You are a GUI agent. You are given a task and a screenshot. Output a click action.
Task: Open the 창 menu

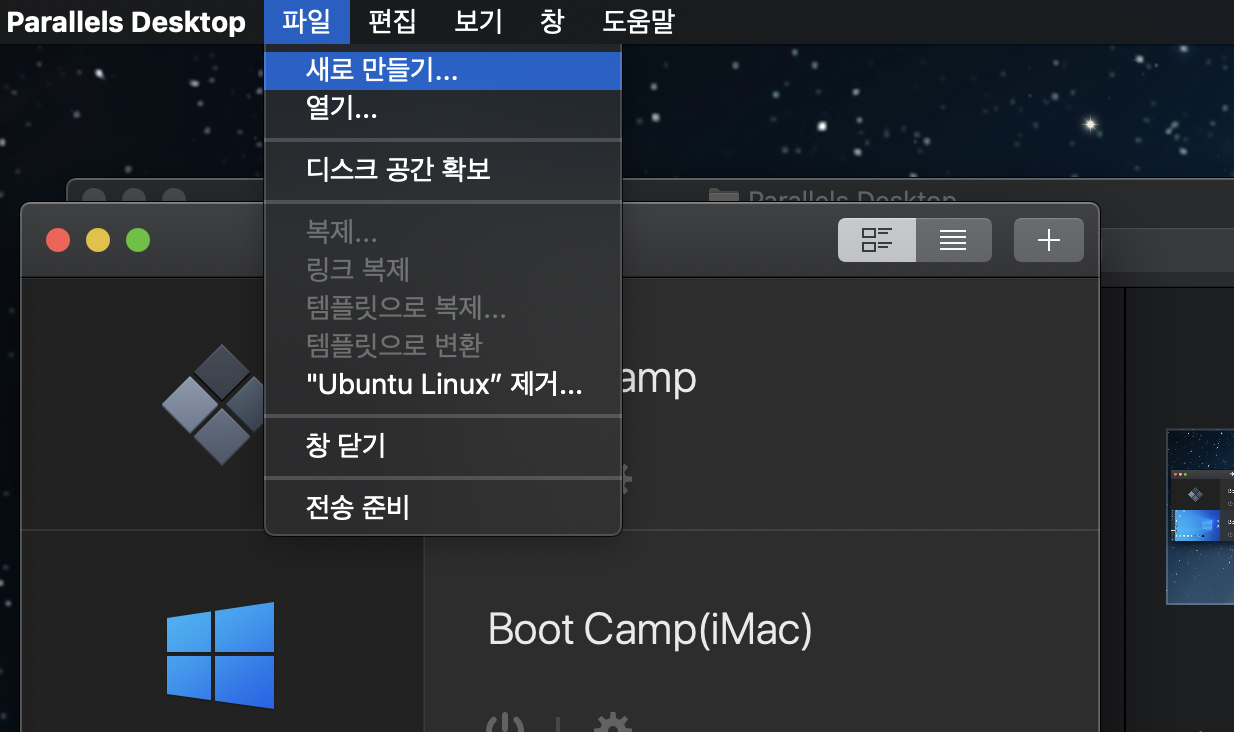pos(552,22)
